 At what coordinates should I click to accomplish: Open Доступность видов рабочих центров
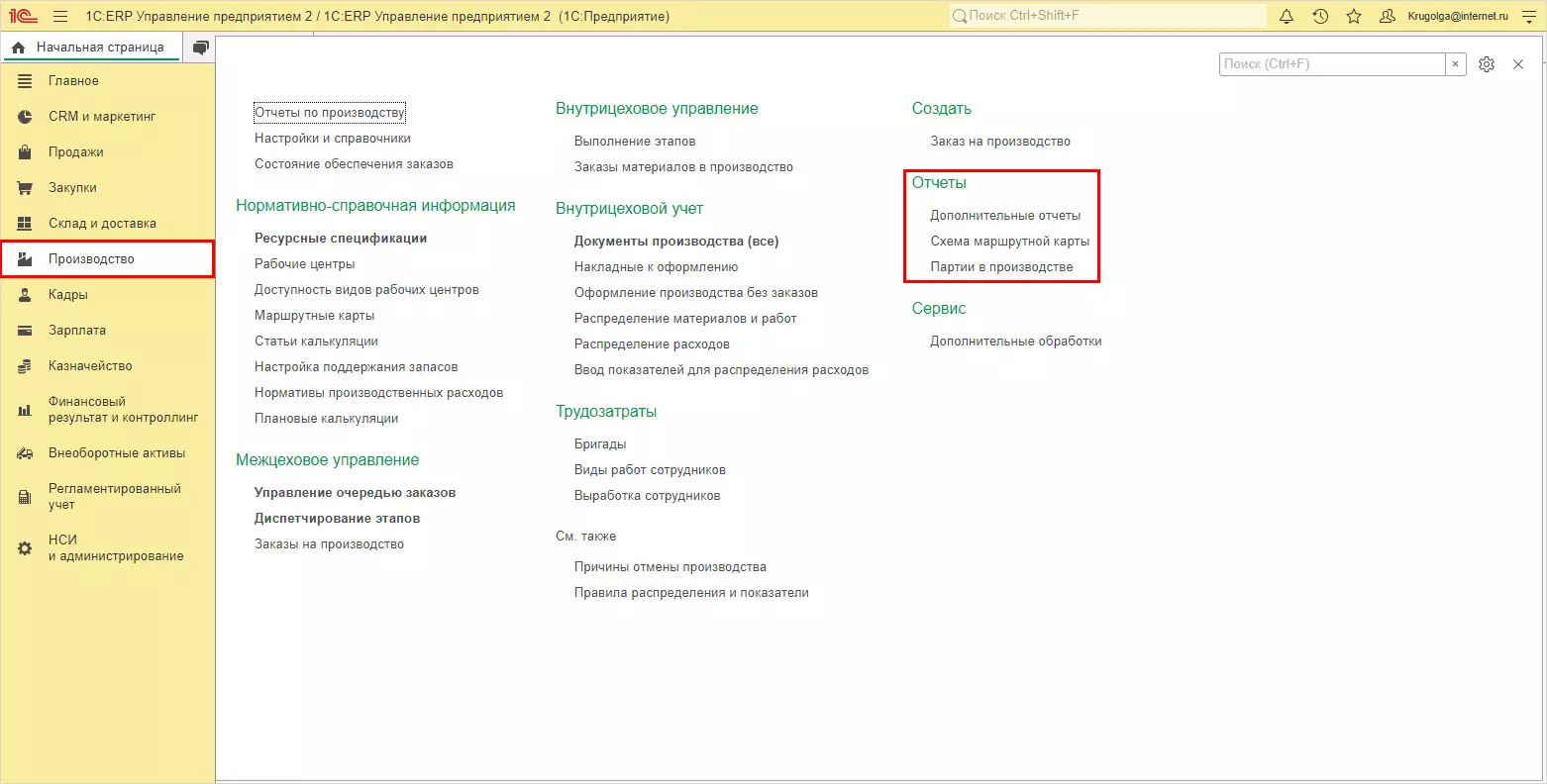[x=366, y=290]
